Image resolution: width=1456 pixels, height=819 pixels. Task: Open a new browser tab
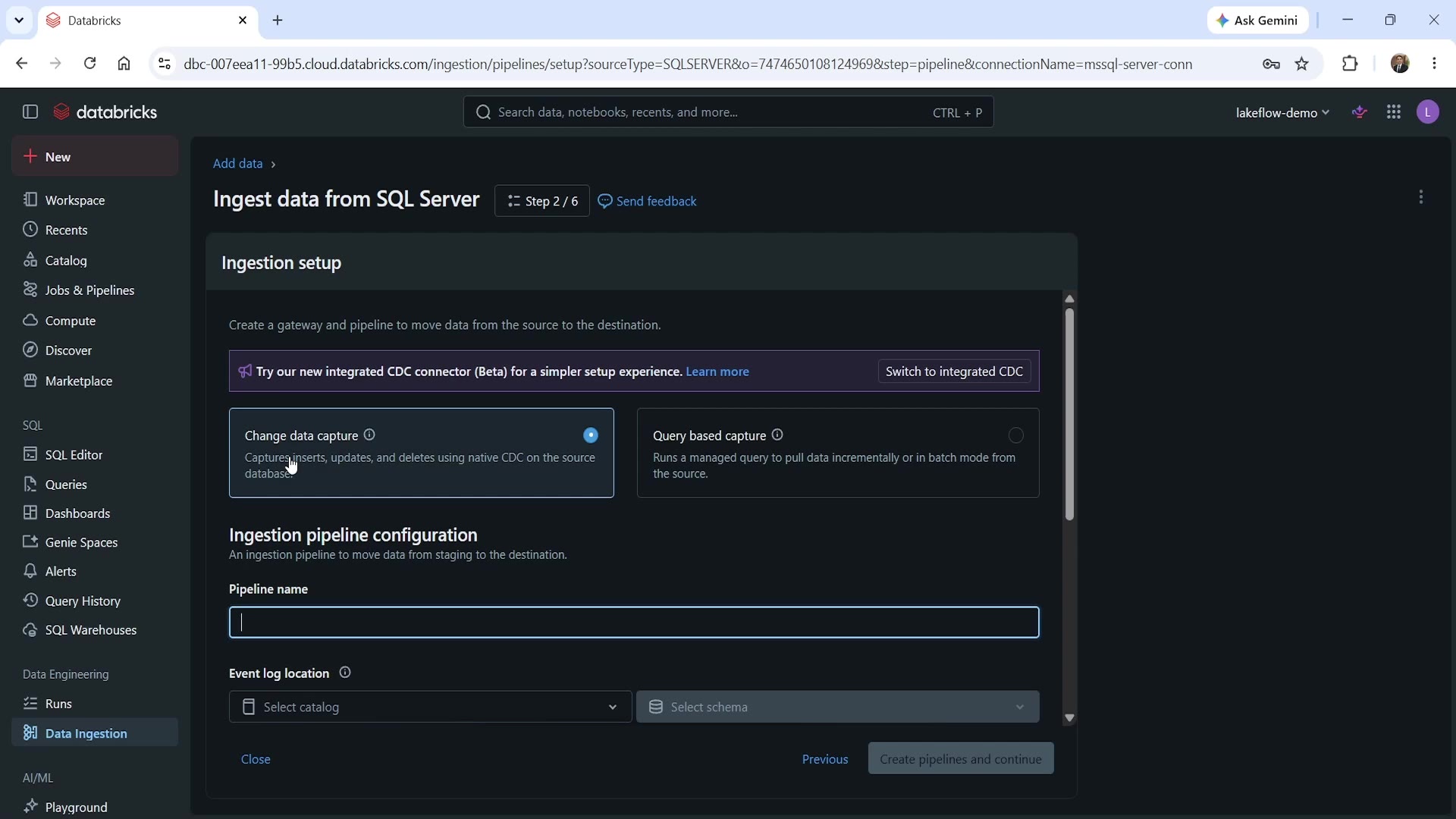tap(278, 20)
